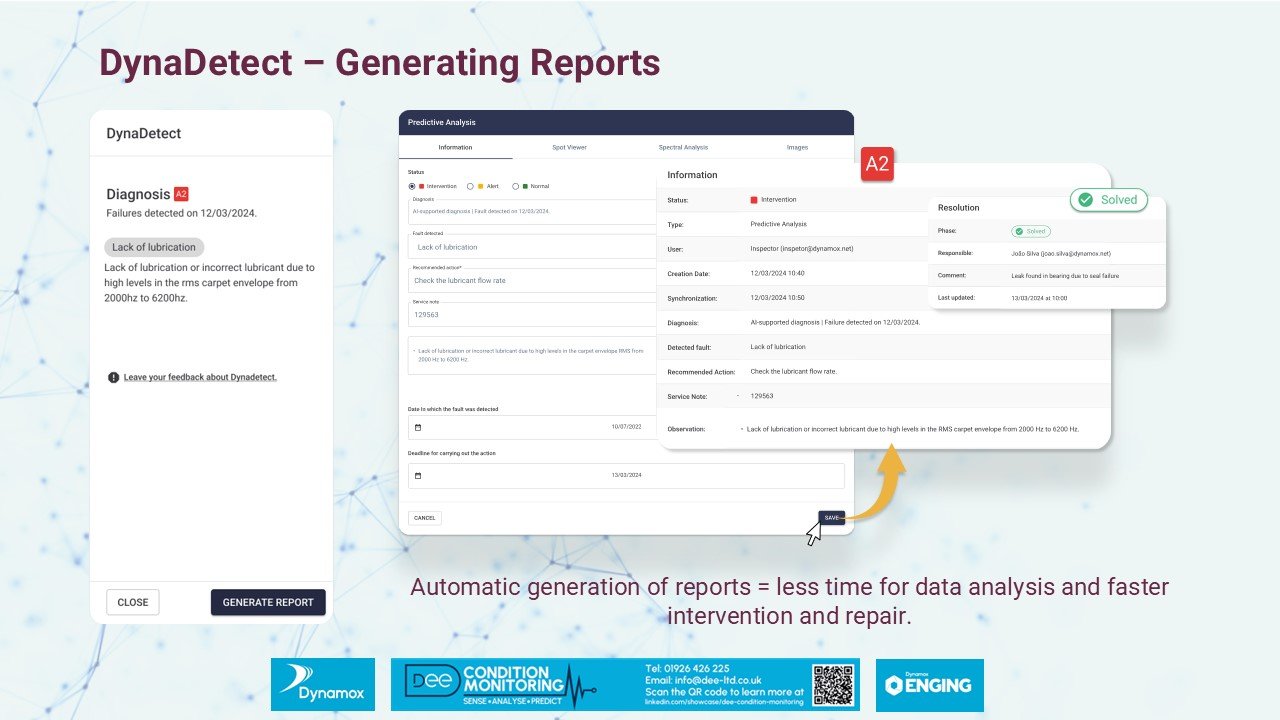Click Service Note value 129563 in Information
Image resolution: width=1280 pixels, height=720 pixels.
tap(762, 396)
